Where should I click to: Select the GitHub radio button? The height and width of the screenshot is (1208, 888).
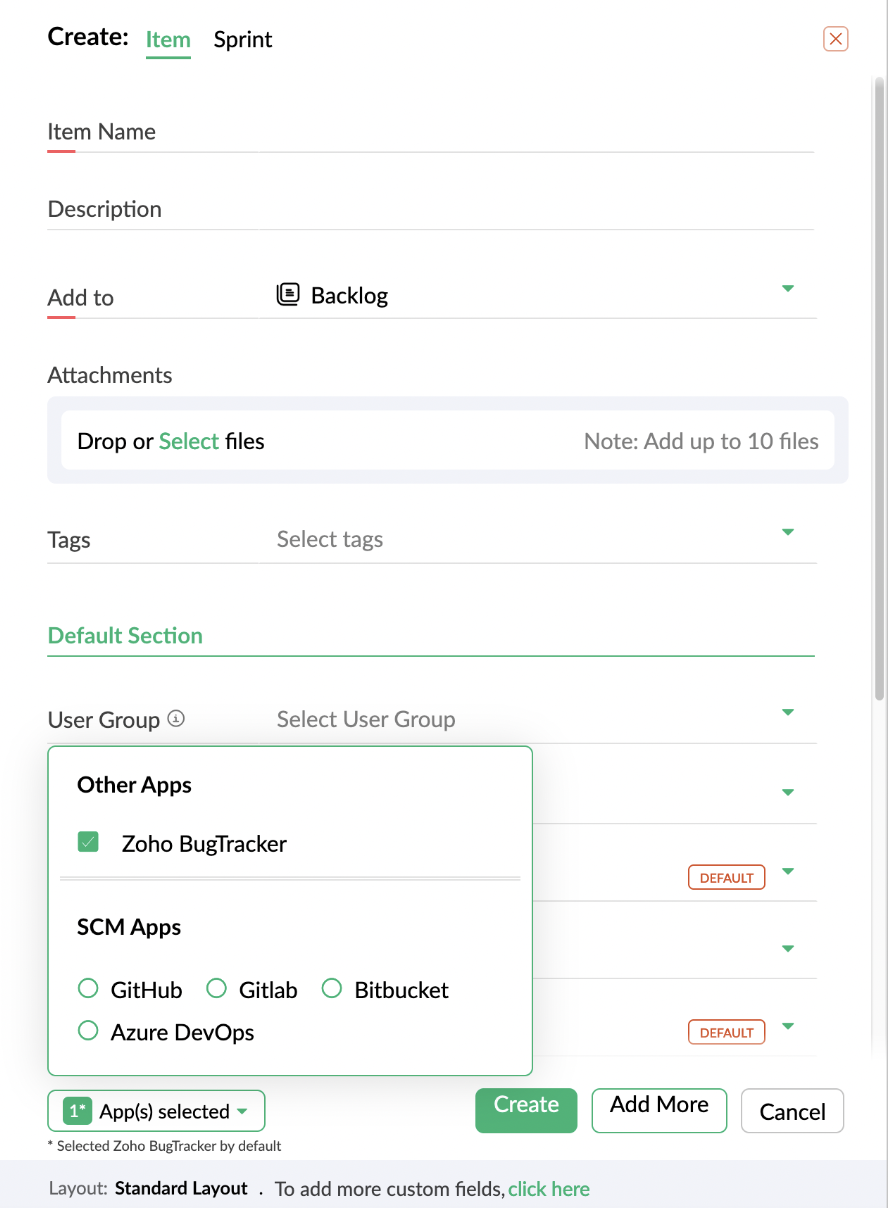coord(88,989)
